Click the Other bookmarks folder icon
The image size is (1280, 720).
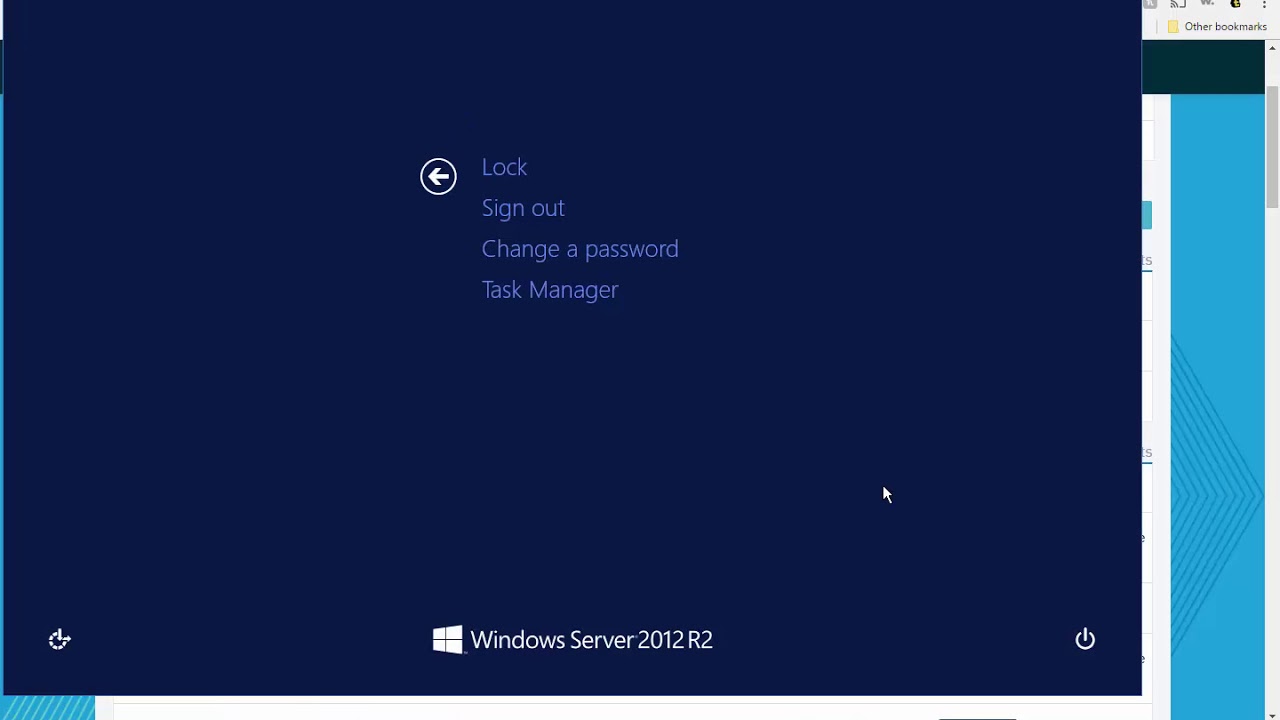pyautogui.click(x=1173, y=27)
